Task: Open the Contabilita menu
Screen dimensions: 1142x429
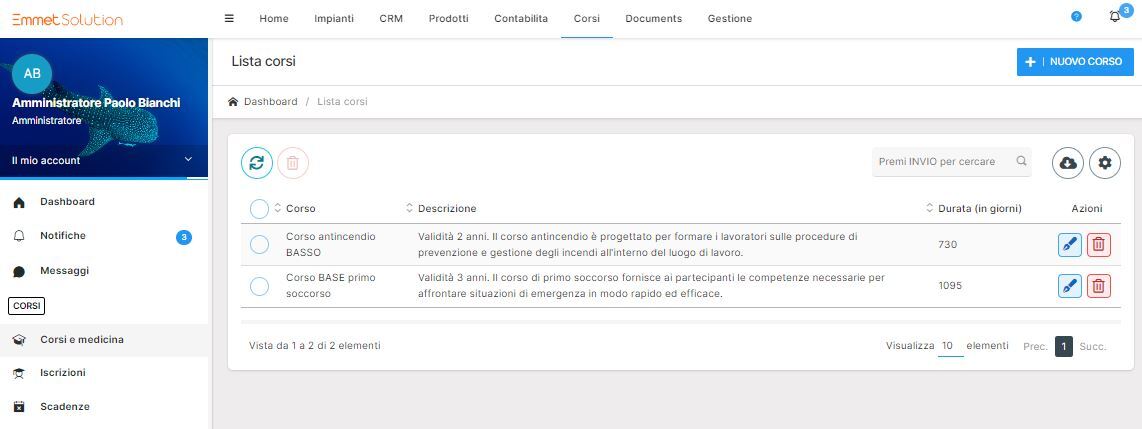Action: [x=520, y=18]
